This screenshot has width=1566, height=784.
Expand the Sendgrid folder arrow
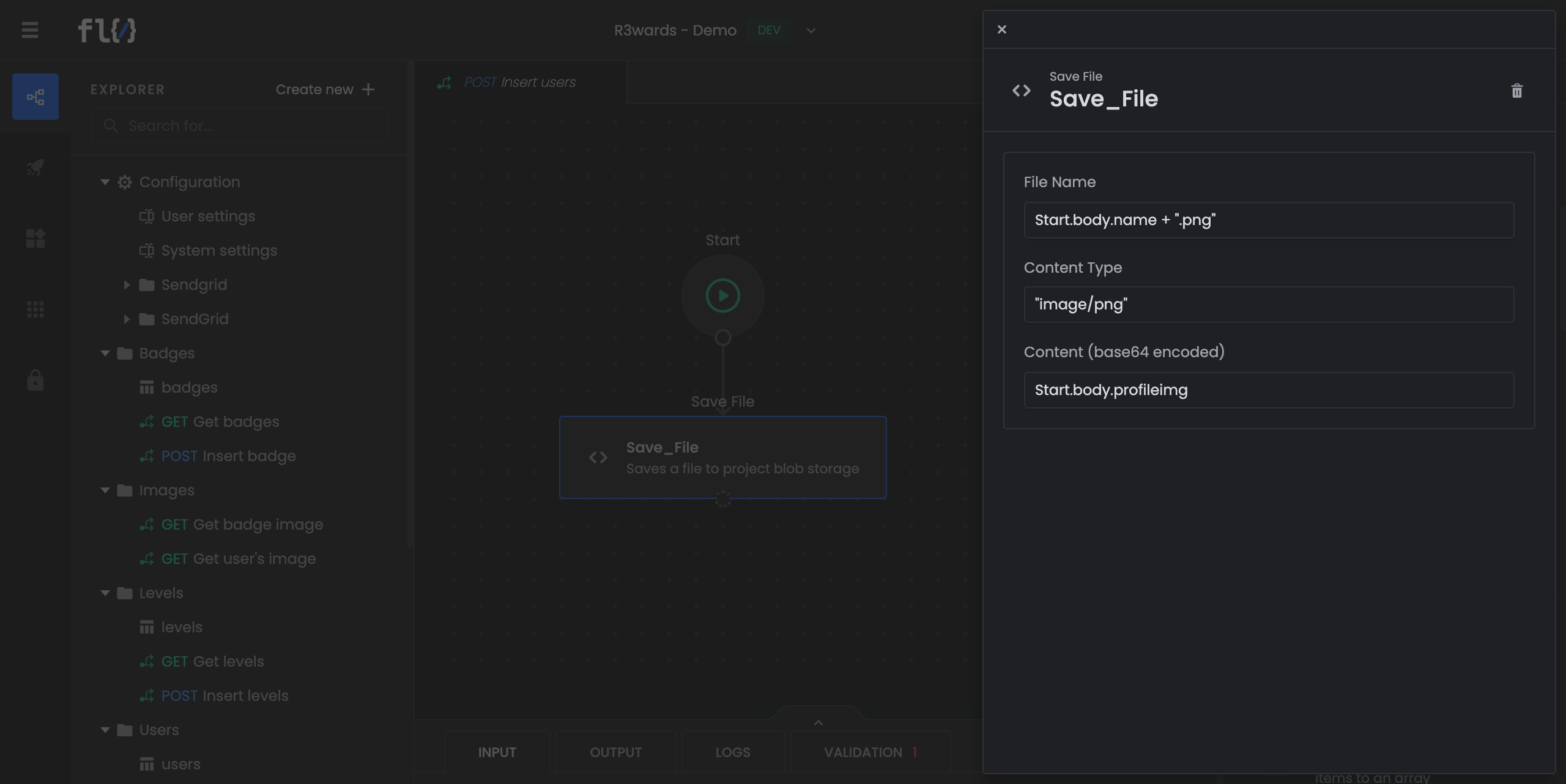point(127,285)
